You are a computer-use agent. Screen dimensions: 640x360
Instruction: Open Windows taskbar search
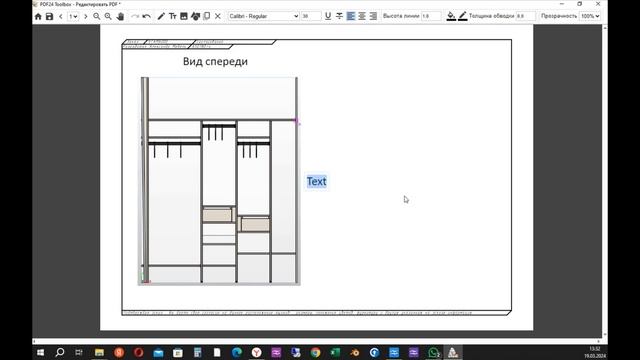tap(60, 352)
